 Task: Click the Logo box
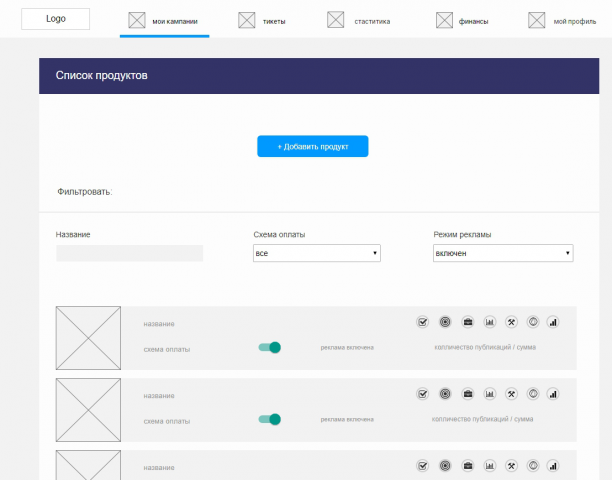[55, 19]
